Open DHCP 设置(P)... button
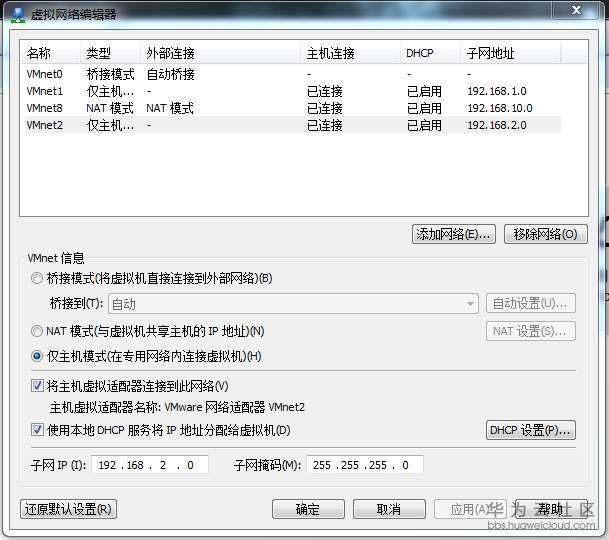The width and height of the screenshot is (609, 540). click(x=531, y=430)
